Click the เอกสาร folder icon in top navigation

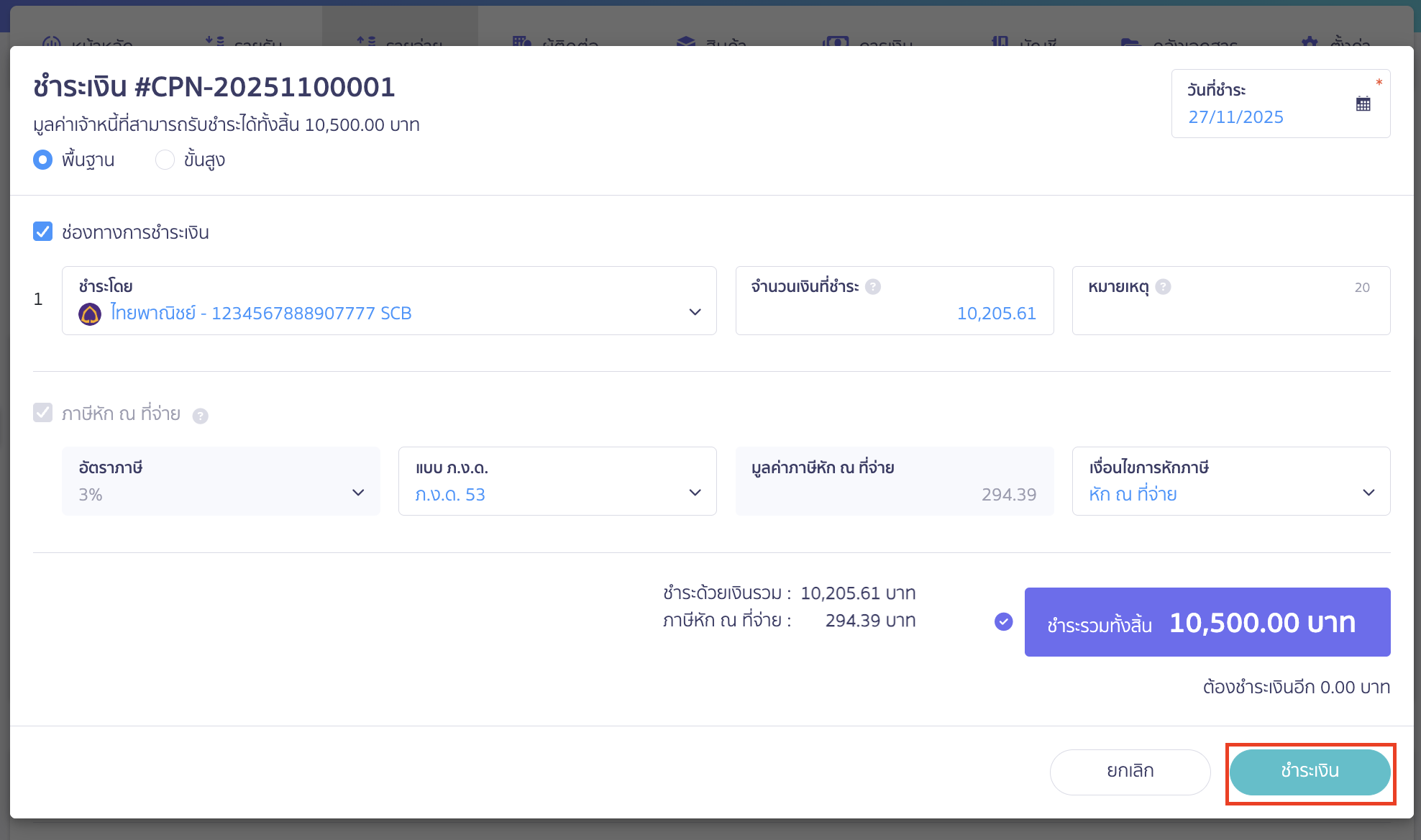pyautogui.click(x=1130, y=42)
